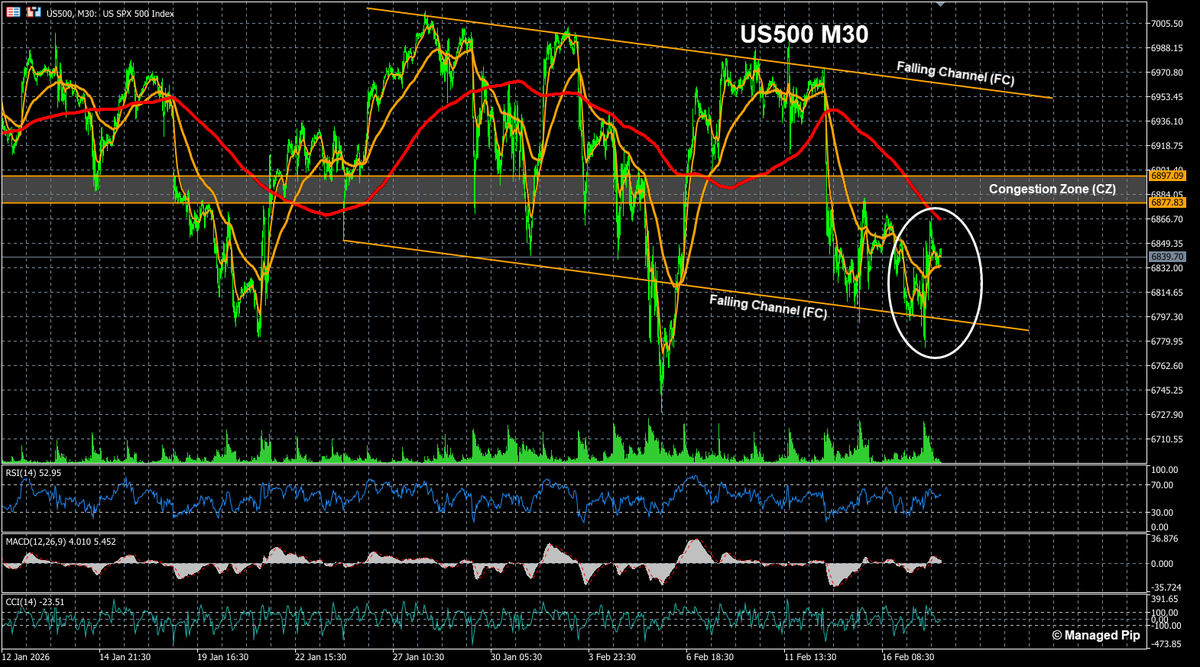Click the lower Falling Channel (FC) label

pyautogui.click(x=768, y=306)
